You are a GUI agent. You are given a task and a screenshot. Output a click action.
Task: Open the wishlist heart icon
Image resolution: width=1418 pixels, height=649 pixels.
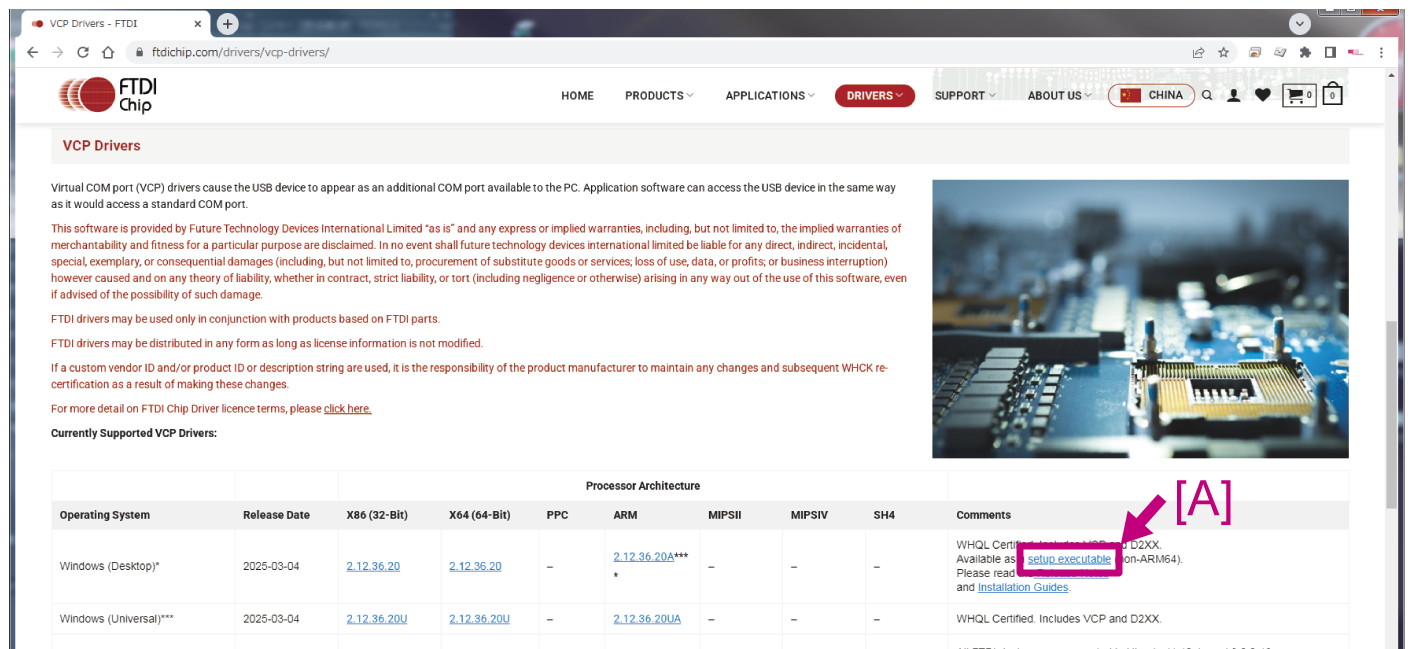1263,96
